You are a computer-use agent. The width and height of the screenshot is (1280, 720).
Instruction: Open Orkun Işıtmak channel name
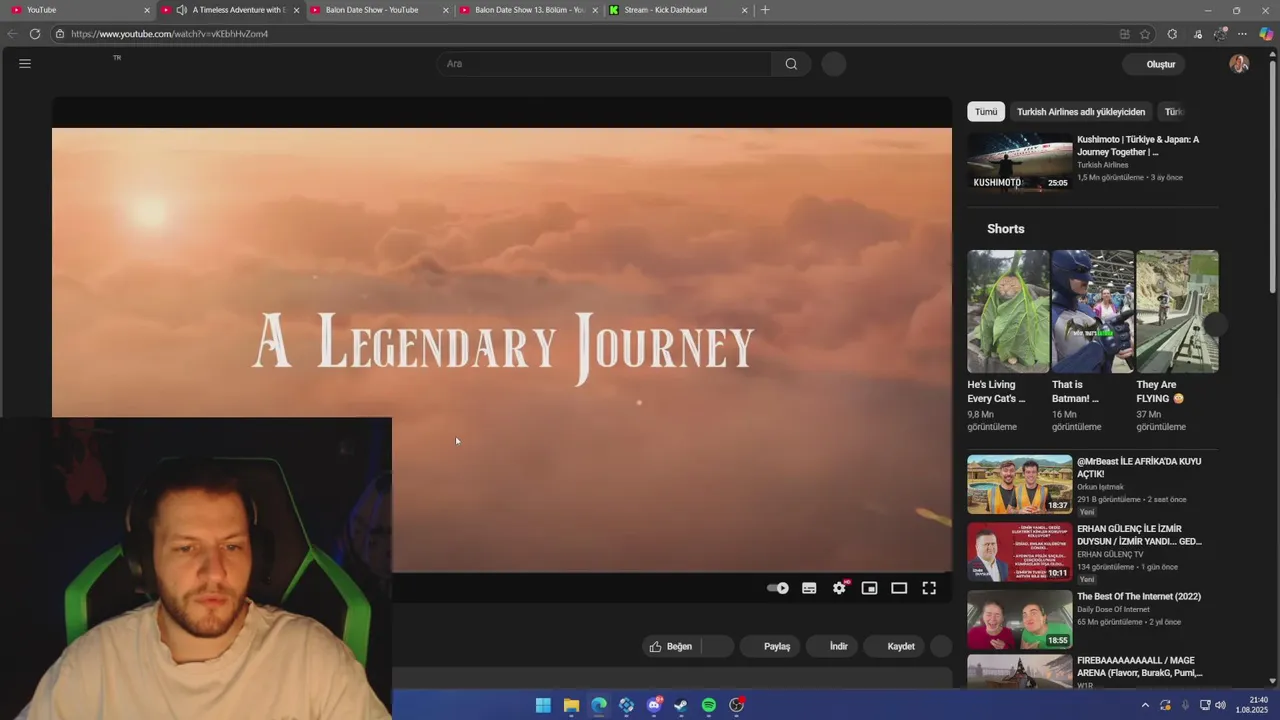point(1100,487)
